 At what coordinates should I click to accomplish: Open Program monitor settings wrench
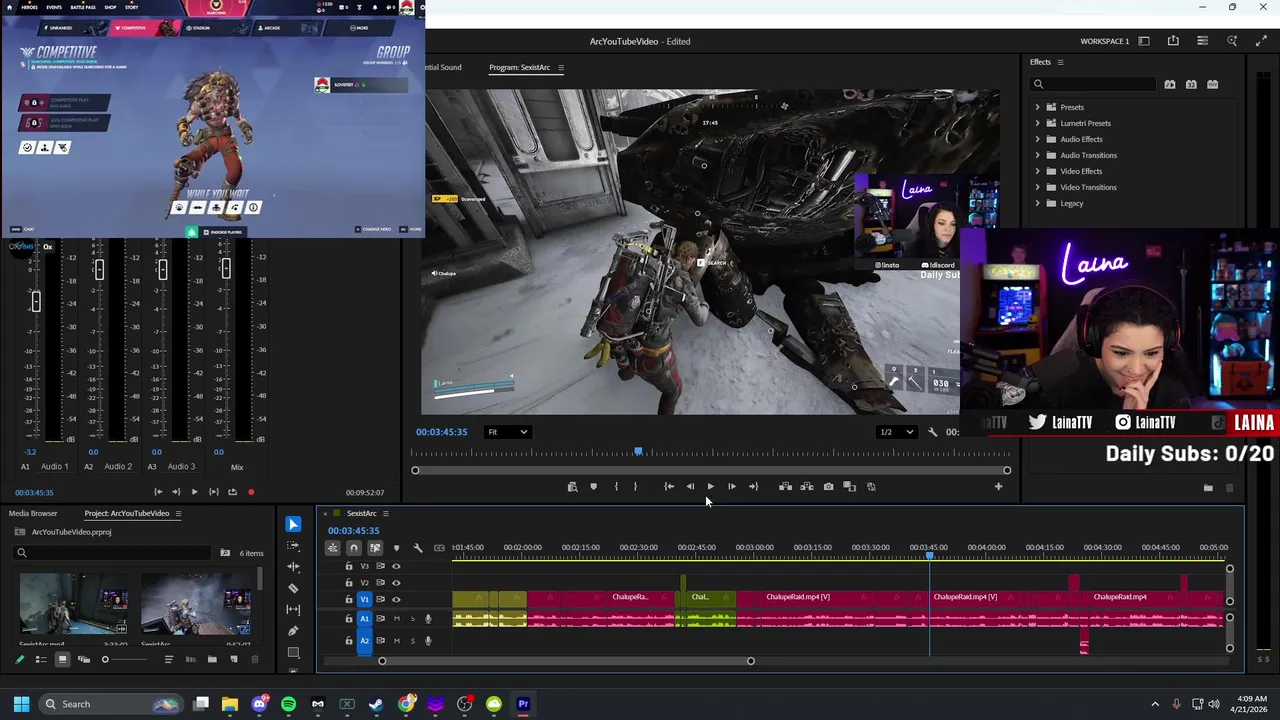tap(932, 432)
